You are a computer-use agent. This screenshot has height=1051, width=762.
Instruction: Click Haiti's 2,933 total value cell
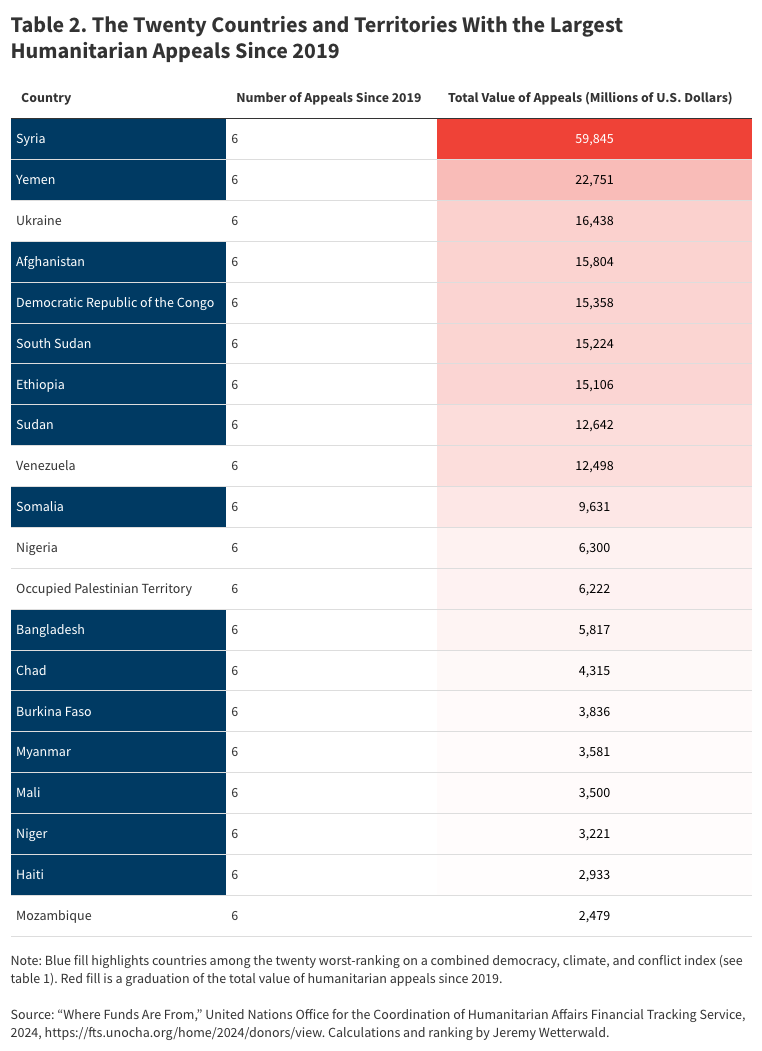pos(594,874)
